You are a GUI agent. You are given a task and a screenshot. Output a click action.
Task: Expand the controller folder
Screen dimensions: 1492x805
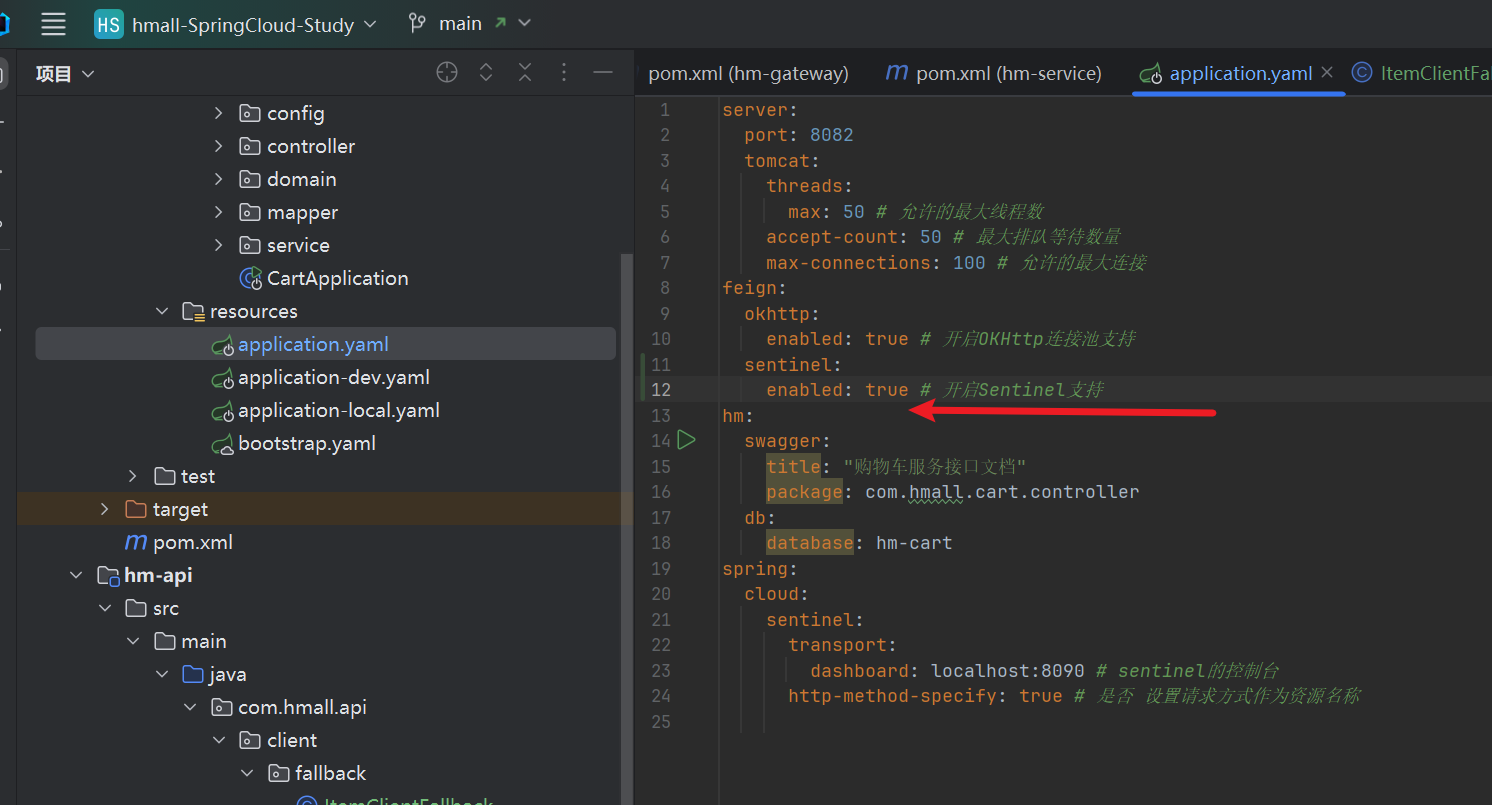219,147
